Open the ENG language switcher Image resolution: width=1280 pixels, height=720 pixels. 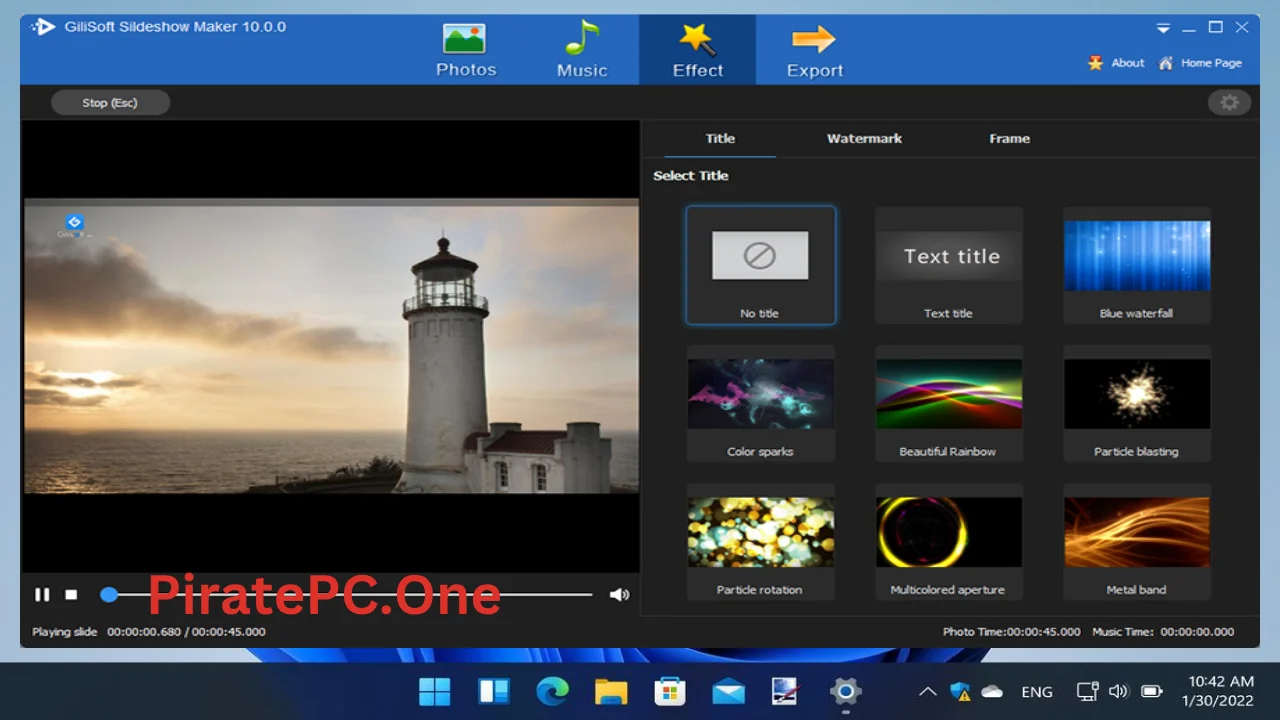pyautogui.click(x=1037, y=692)
